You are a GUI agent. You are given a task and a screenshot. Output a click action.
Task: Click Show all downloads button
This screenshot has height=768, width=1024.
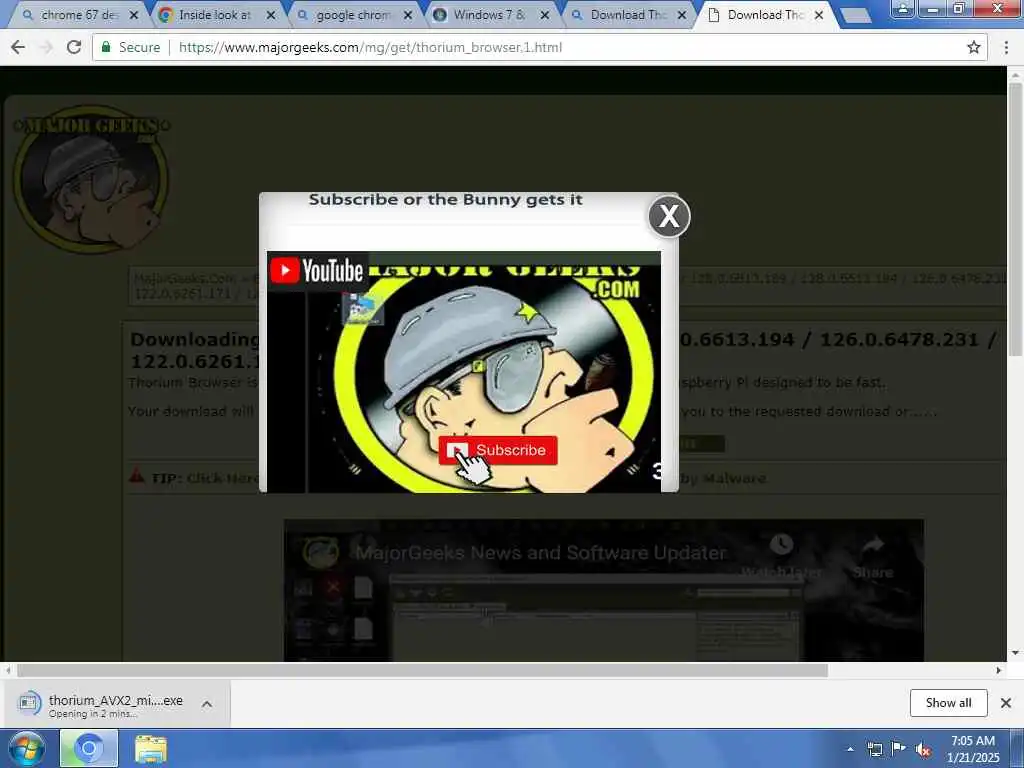tap(948, 703)
